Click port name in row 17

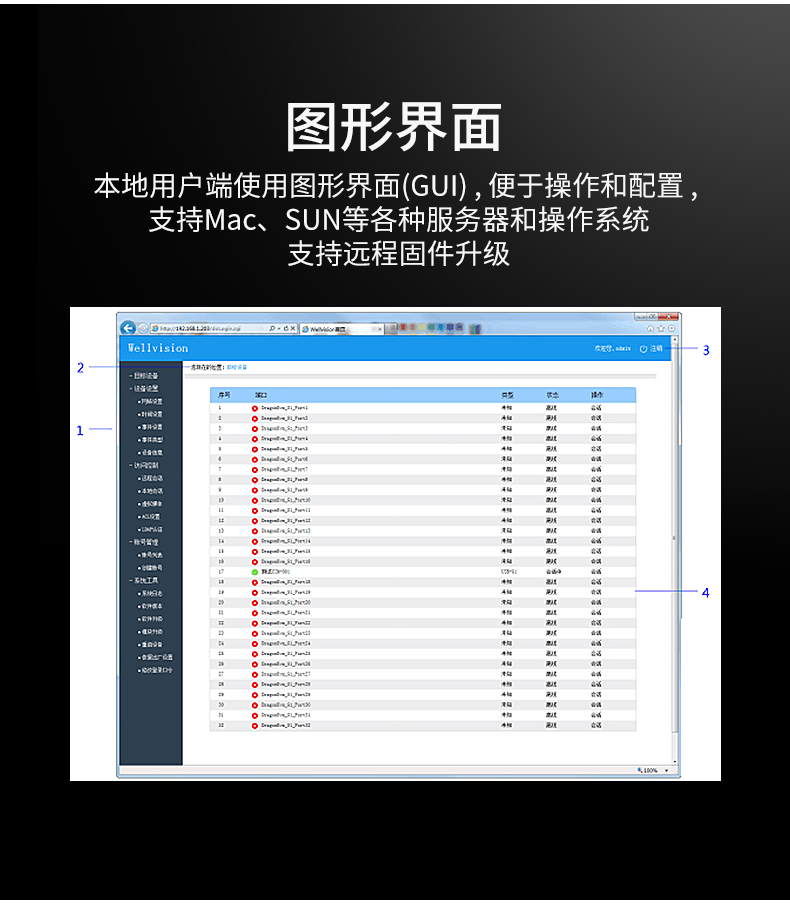point(275,572)
